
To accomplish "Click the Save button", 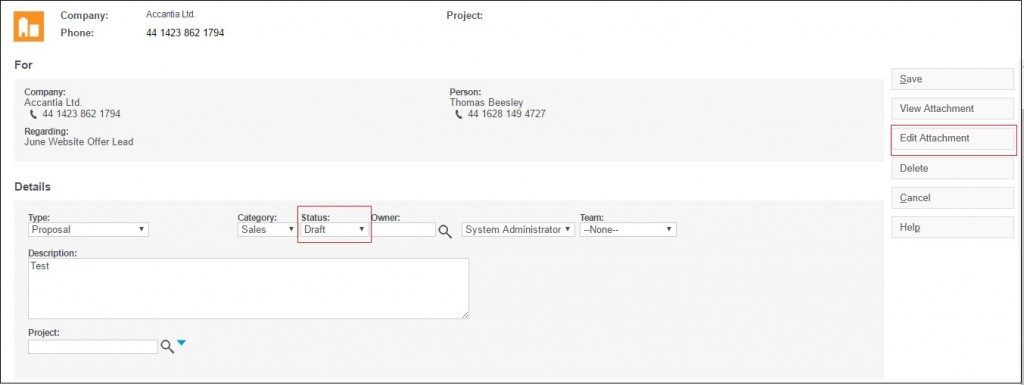I will pos(952,79).
